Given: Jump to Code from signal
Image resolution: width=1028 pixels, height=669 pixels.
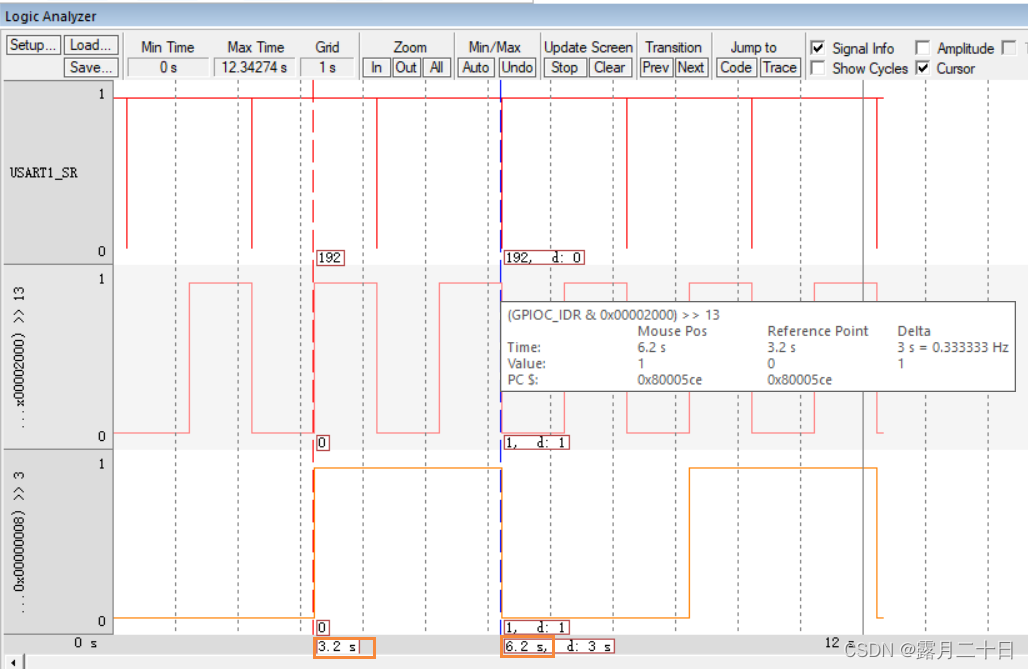Looking at the screenshot, I should tap(736, 68).
